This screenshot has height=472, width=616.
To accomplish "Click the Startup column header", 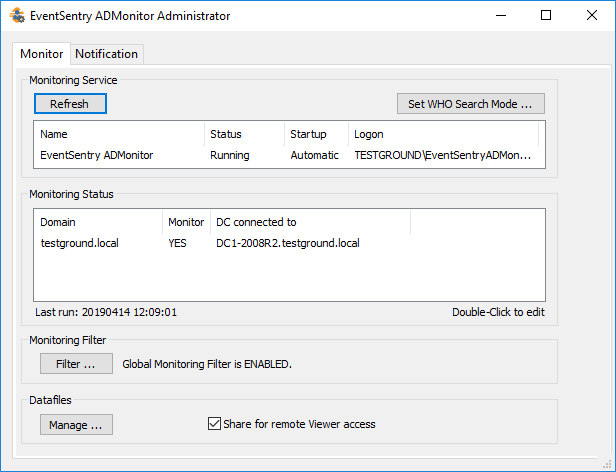I will 316,134.
